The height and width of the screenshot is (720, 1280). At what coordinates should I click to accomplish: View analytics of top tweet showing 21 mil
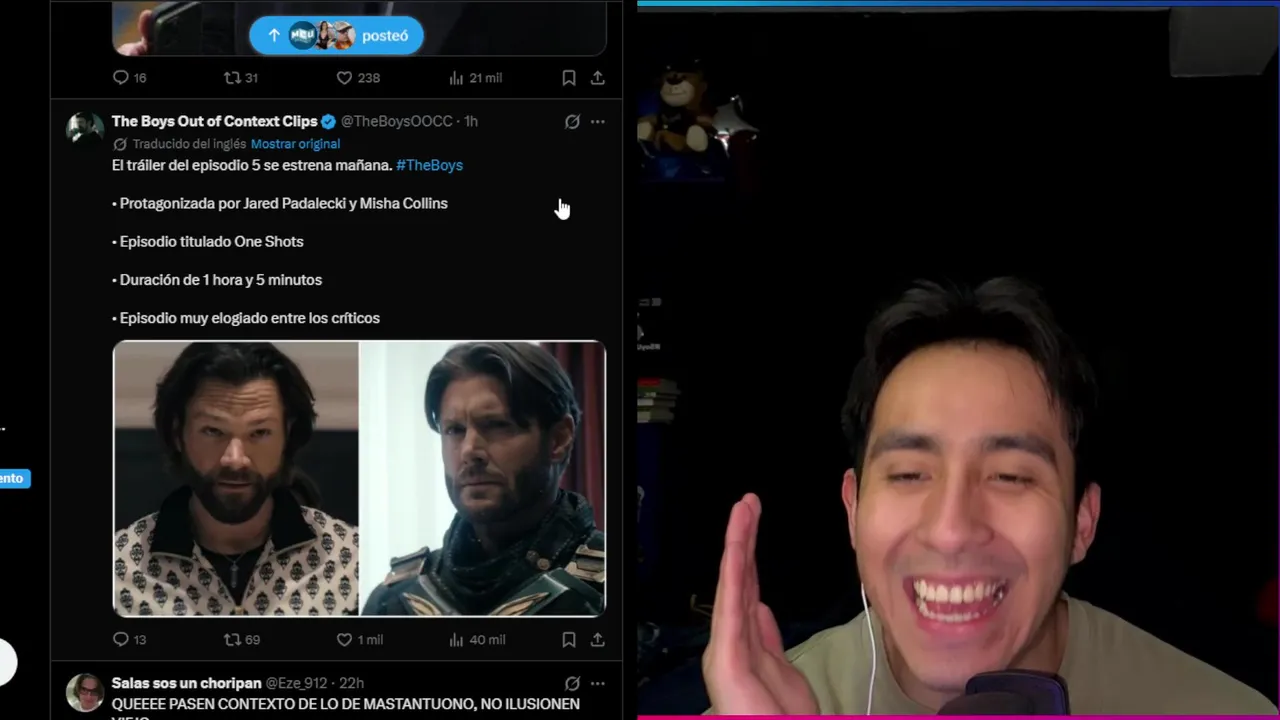(x=475, y=78)
